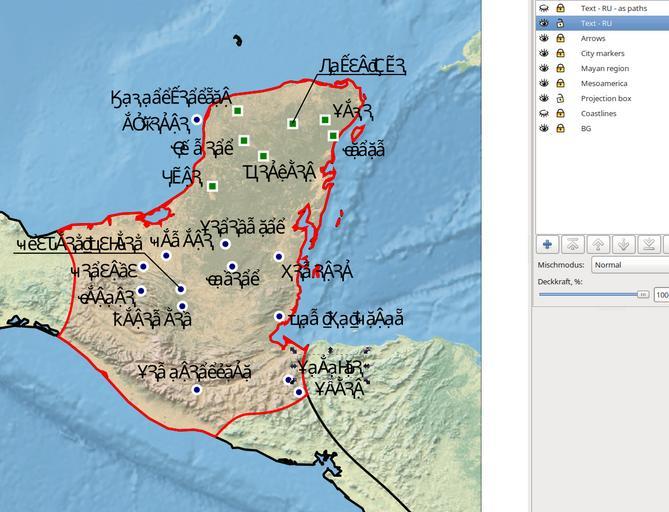Image resolution: width=669 pixels, height=512 pixels.
Task: Show the Coastlines layer via eye icon
Action: [x=544, y=114]
